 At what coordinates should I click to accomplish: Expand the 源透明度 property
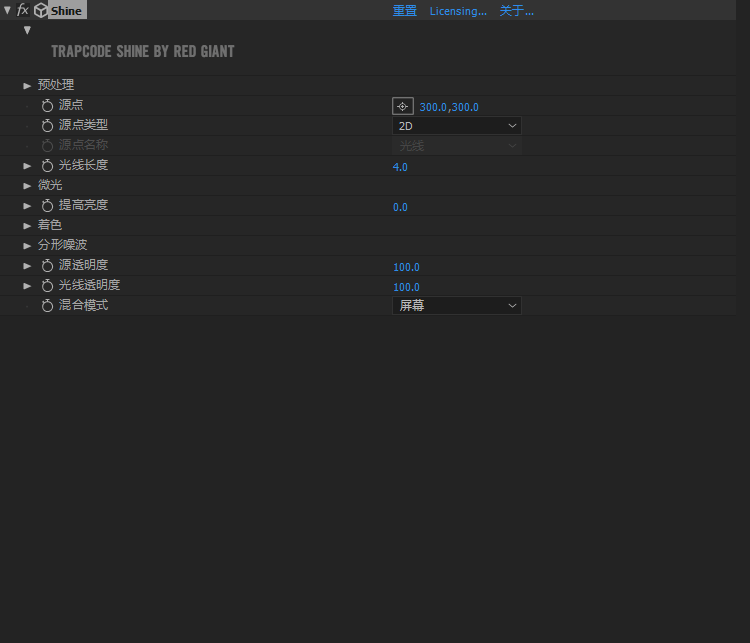[27, 266]
